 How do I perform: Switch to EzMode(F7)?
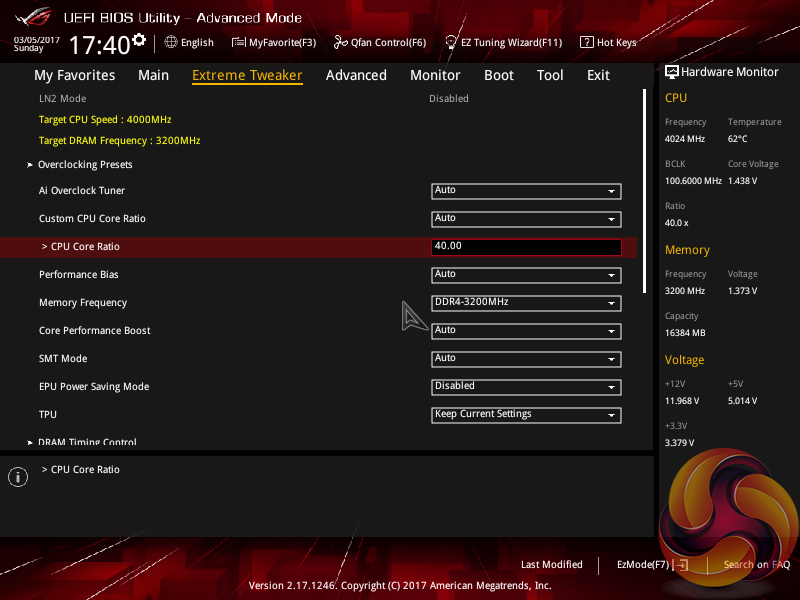coord(652,565)
